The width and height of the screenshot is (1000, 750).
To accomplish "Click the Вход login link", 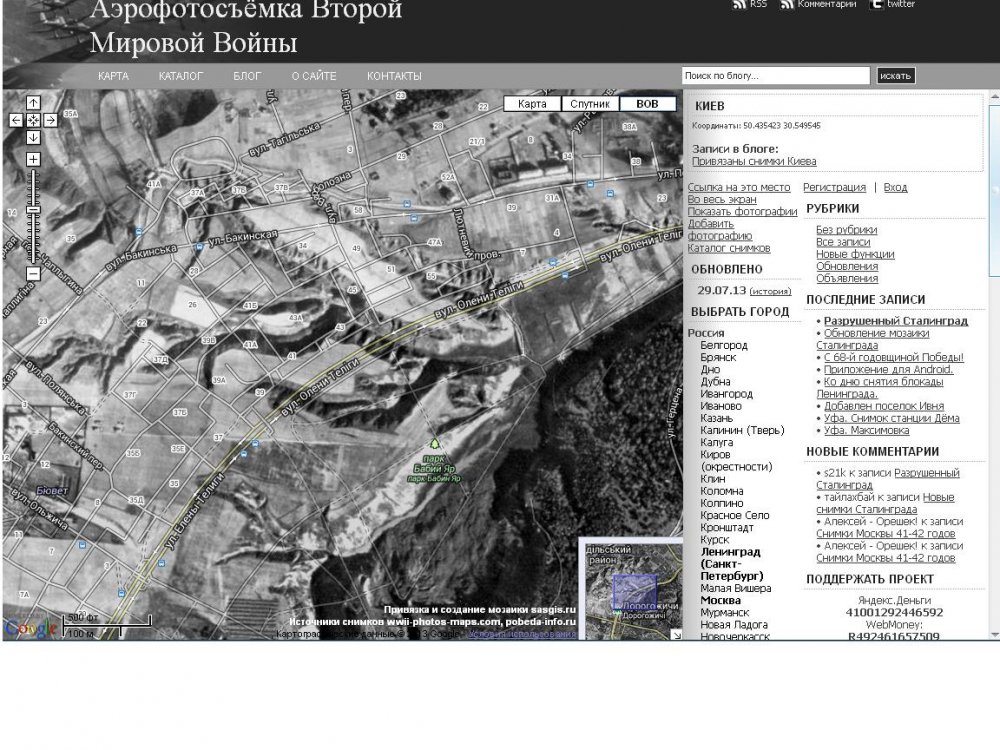I will [895, 188].
